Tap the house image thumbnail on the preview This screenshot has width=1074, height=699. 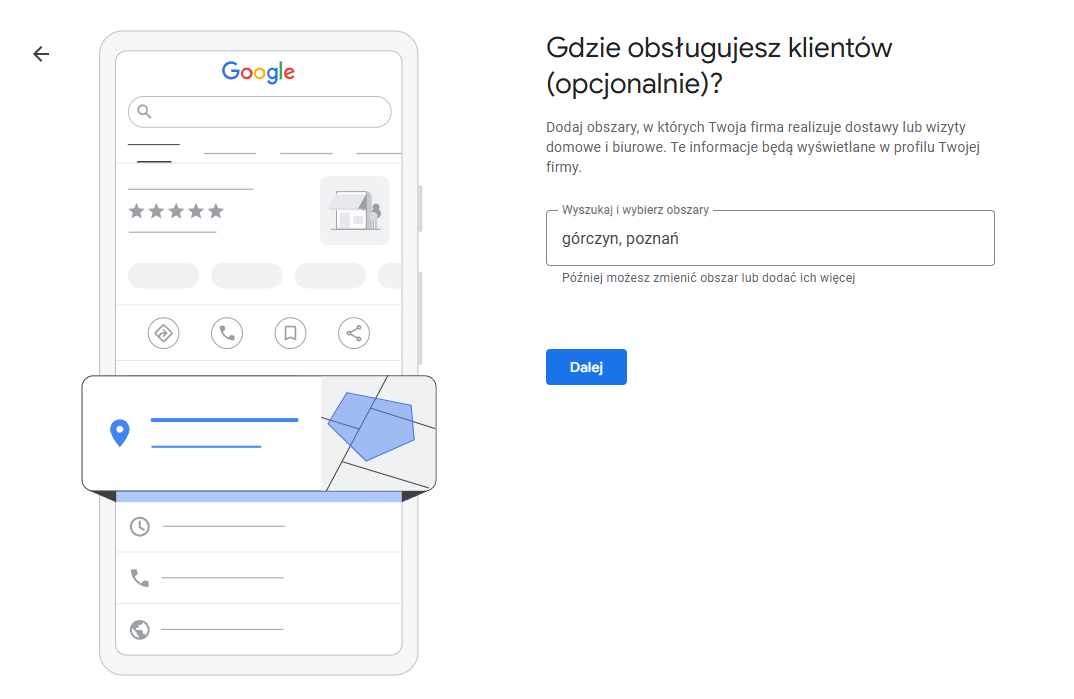[354, 210]
